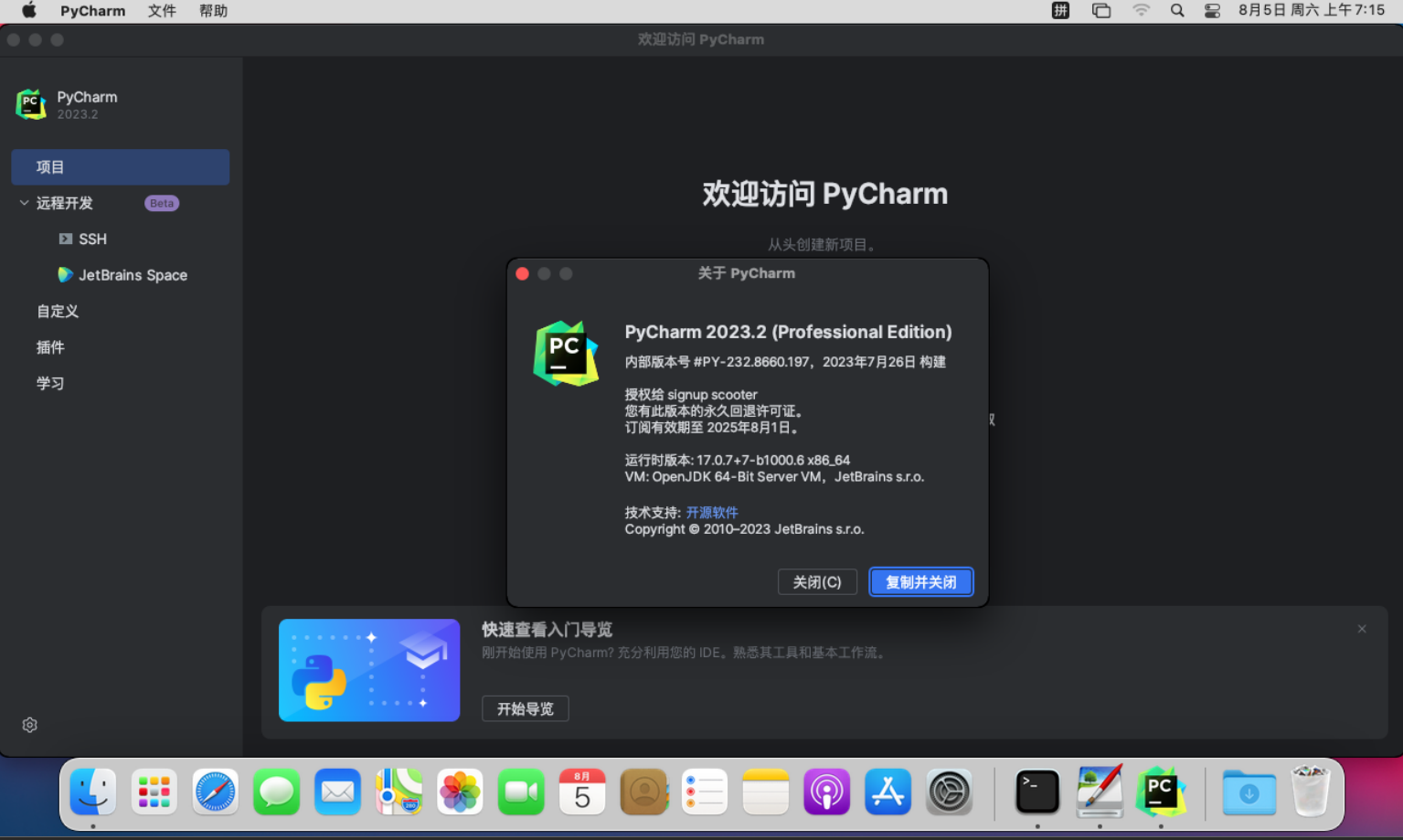
Task: Click the settings gear in lower-left corner
Action: pos(29,724)
